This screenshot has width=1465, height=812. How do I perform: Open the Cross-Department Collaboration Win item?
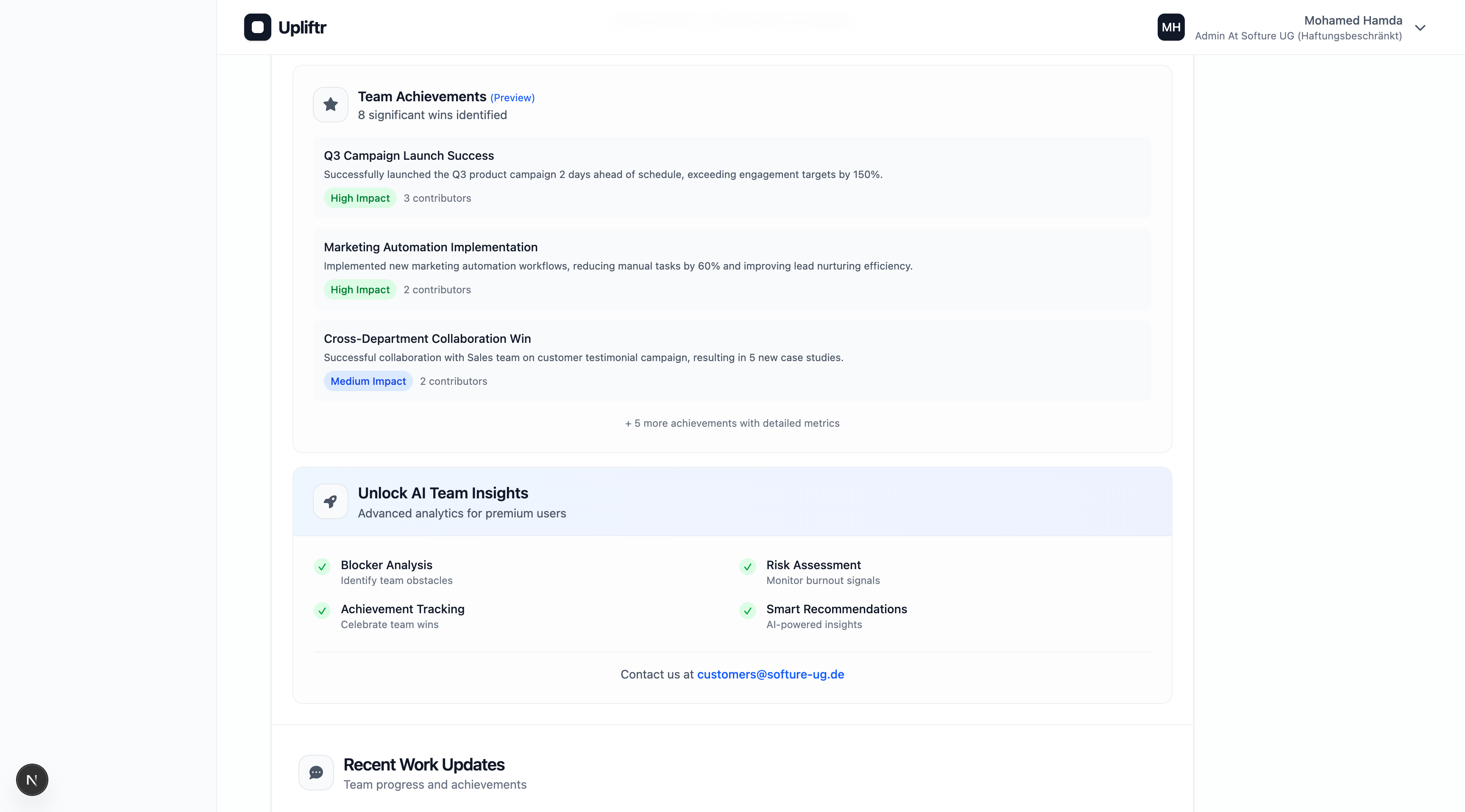coord(427,339)
